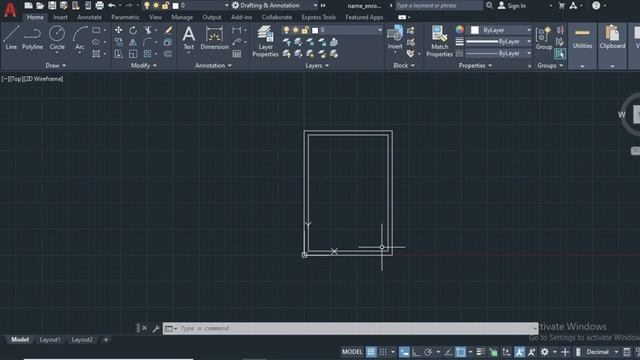Expand the Draw panel
640x360 pixels.
(x=56, y=66)
